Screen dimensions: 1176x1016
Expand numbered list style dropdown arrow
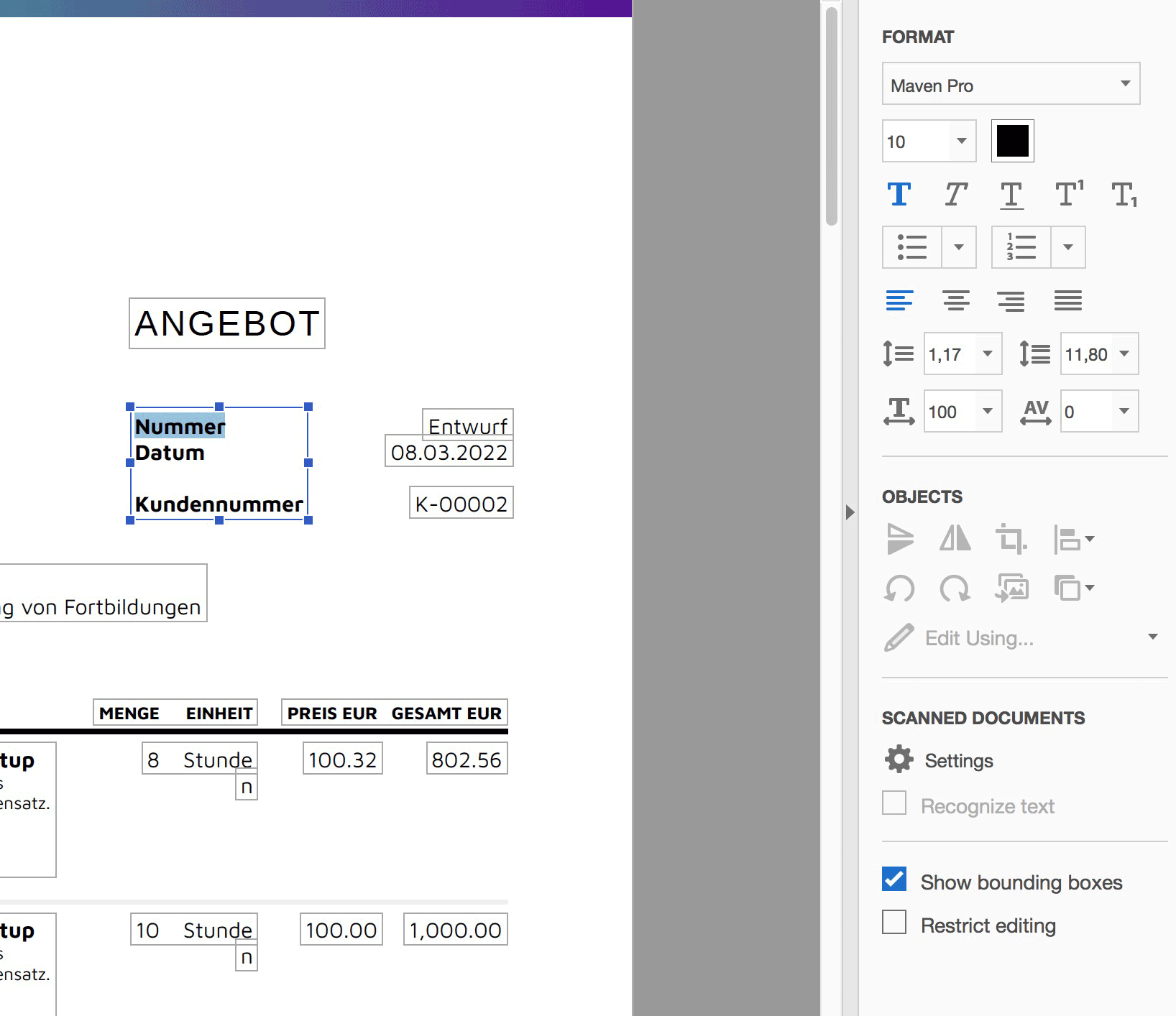[1068, 247]
